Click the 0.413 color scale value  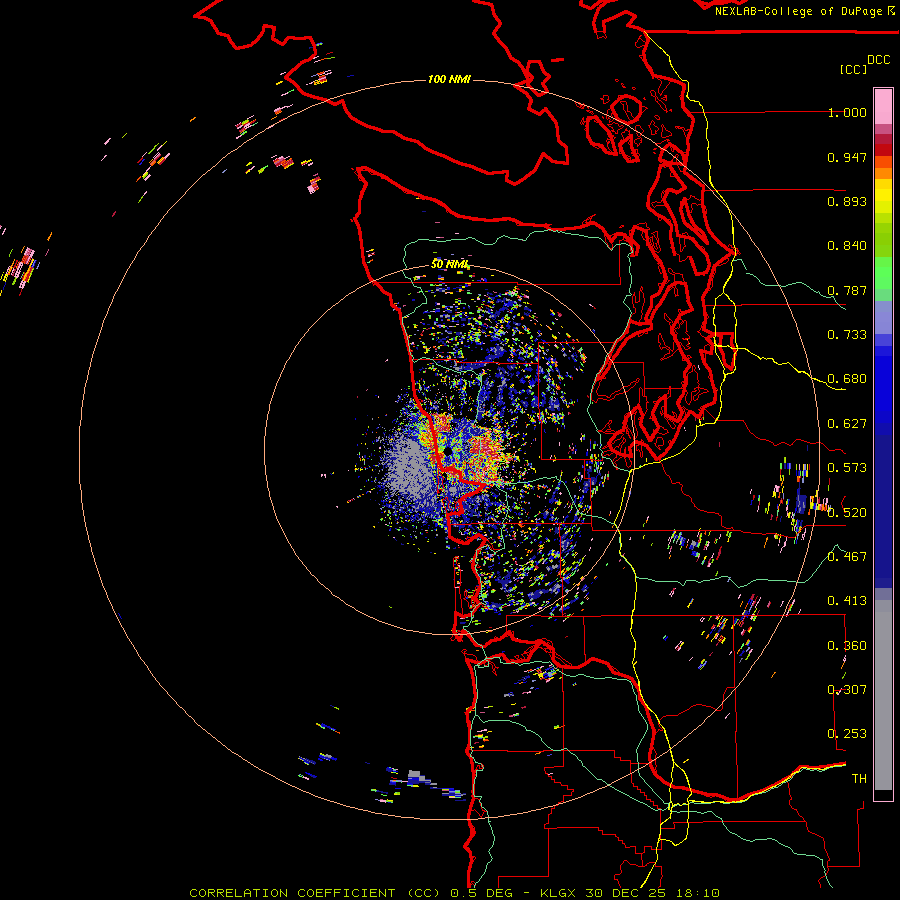(847, 601)
